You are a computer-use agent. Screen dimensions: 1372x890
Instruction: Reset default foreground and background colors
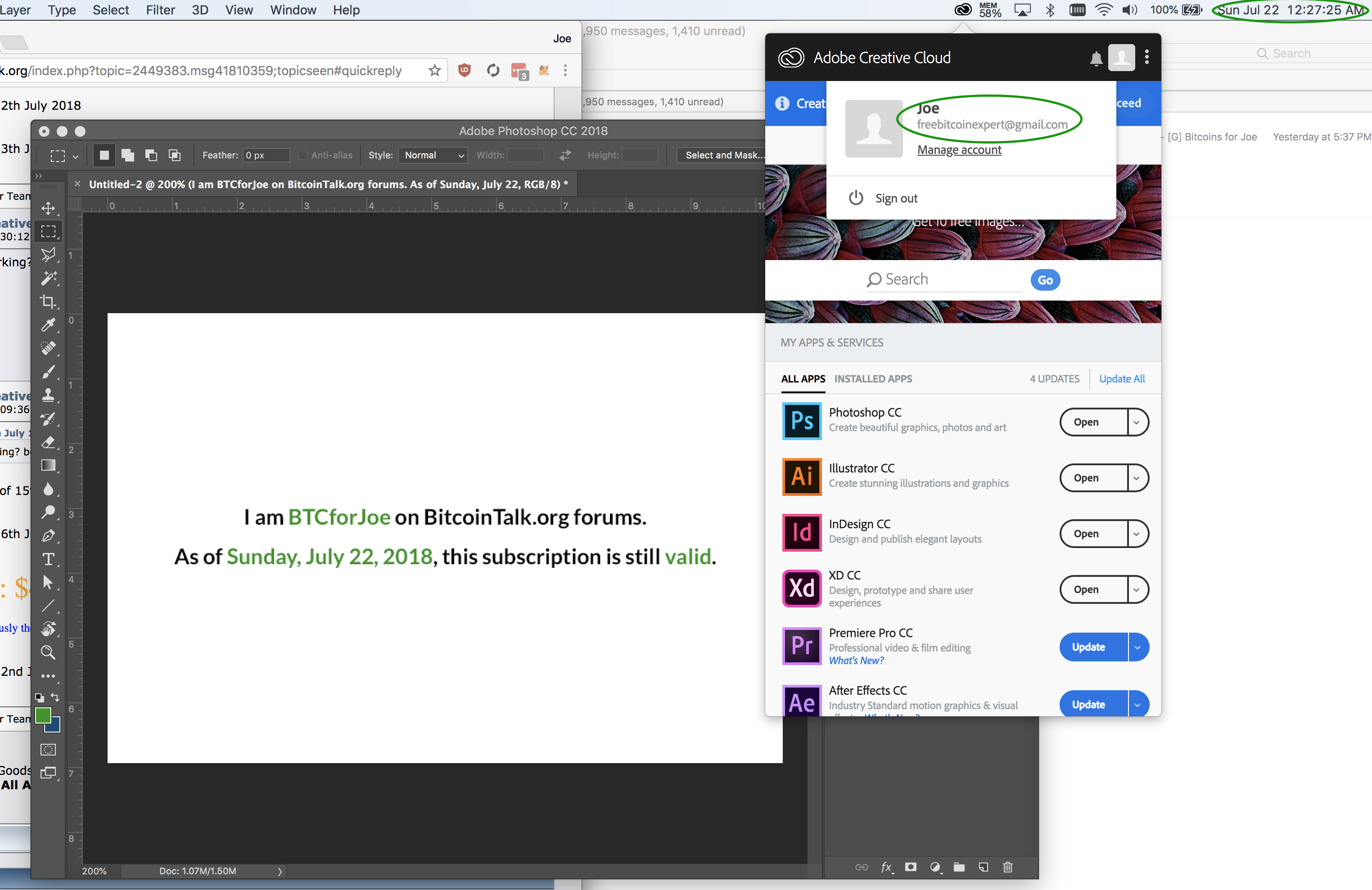click(x=39, y=697)
